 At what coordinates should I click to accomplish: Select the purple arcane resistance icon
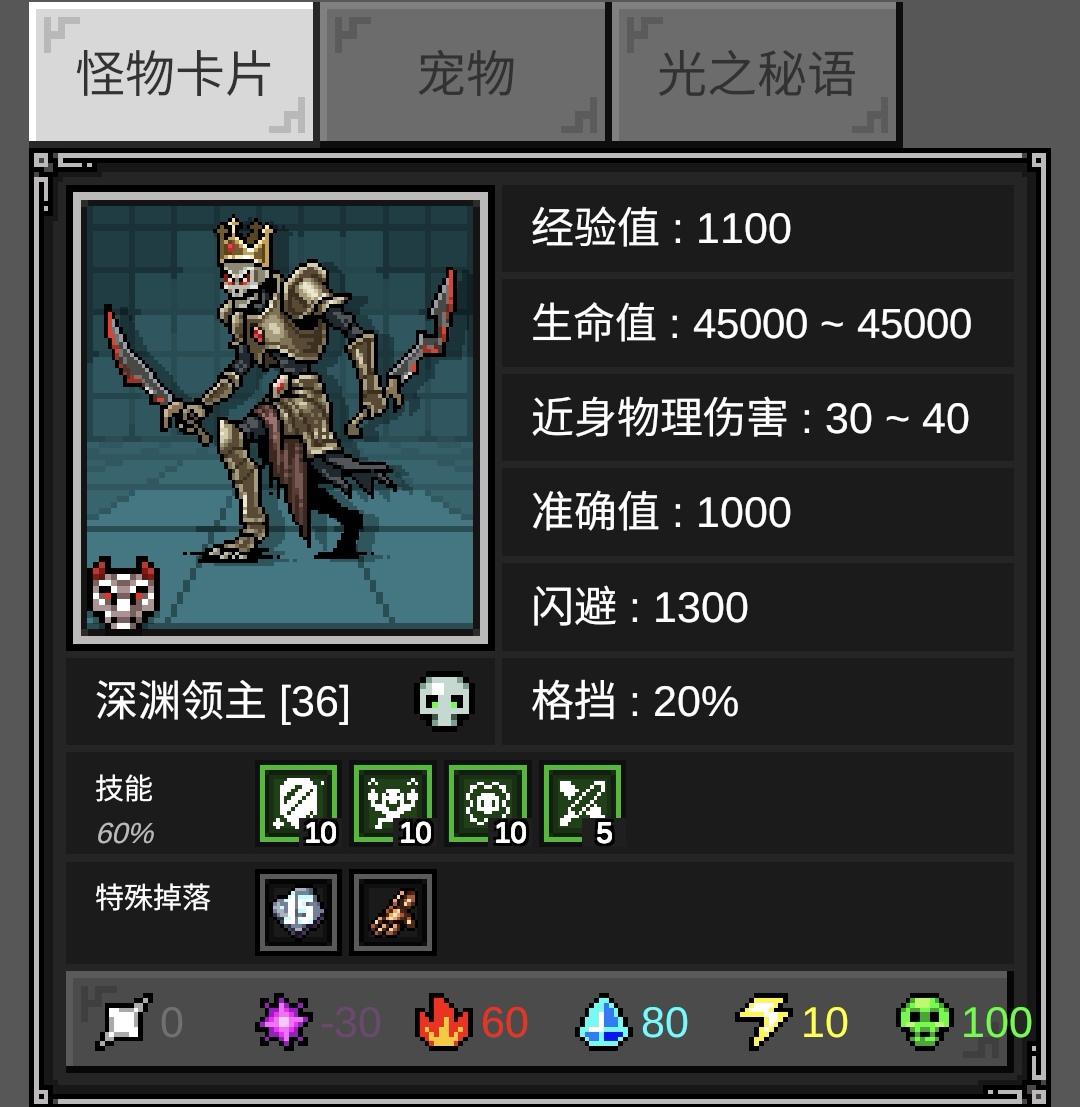pos(283,1021)
